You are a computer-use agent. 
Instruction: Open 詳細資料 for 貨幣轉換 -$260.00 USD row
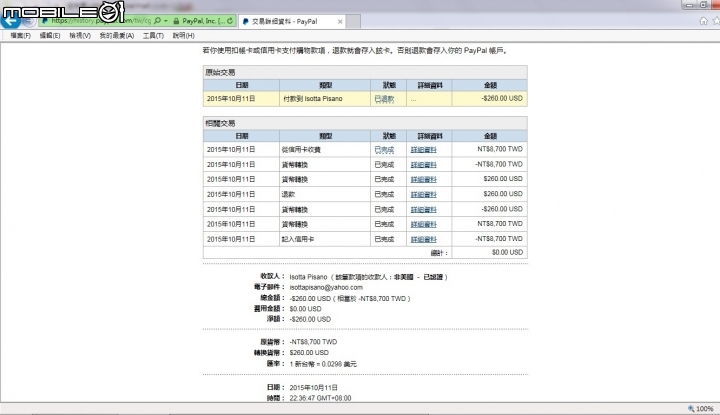pos(423,210)
